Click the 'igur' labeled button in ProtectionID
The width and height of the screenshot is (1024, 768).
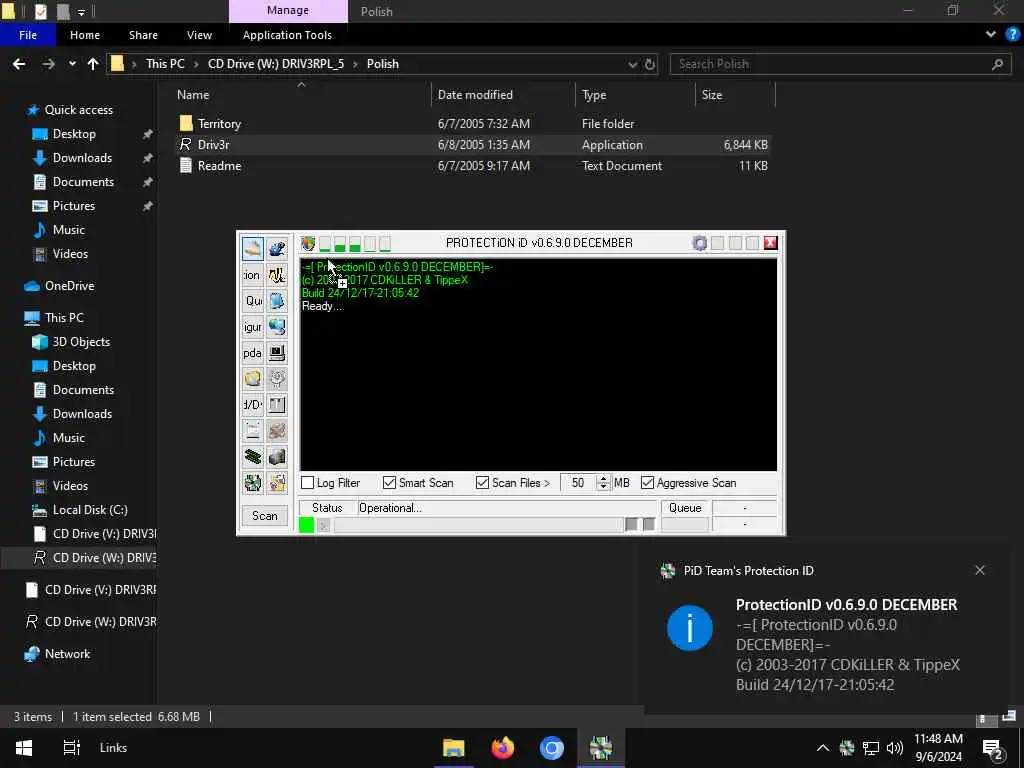(253, 327)
